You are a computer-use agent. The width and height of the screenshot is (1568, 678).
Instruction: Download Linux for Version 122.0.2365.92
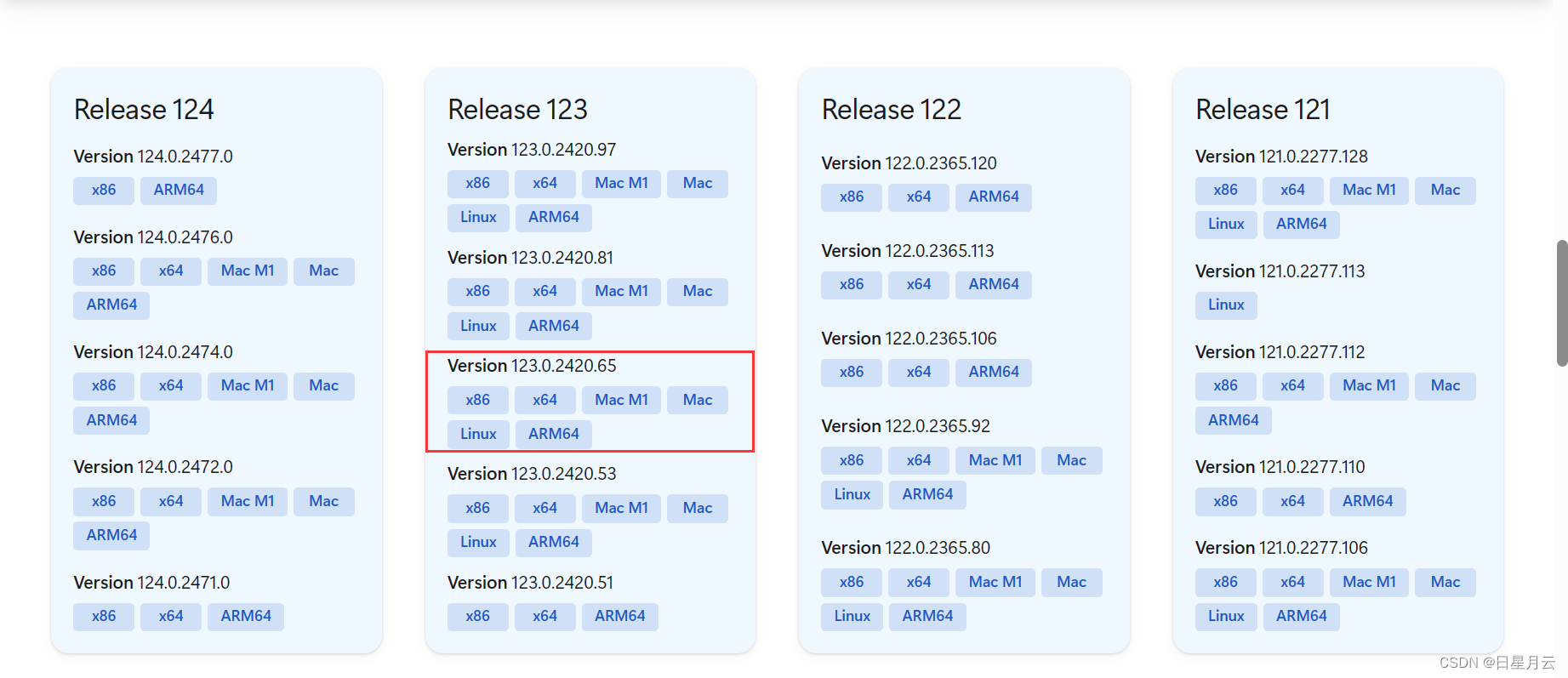[852, 495]
